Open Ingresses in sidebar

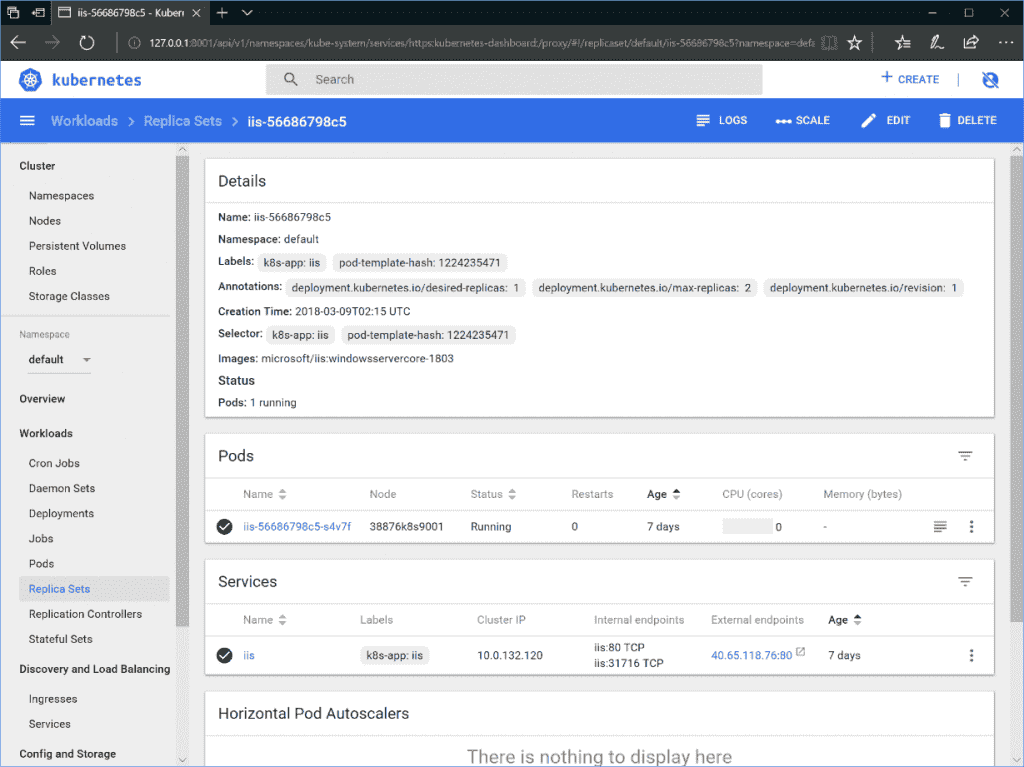pos(53,699)
